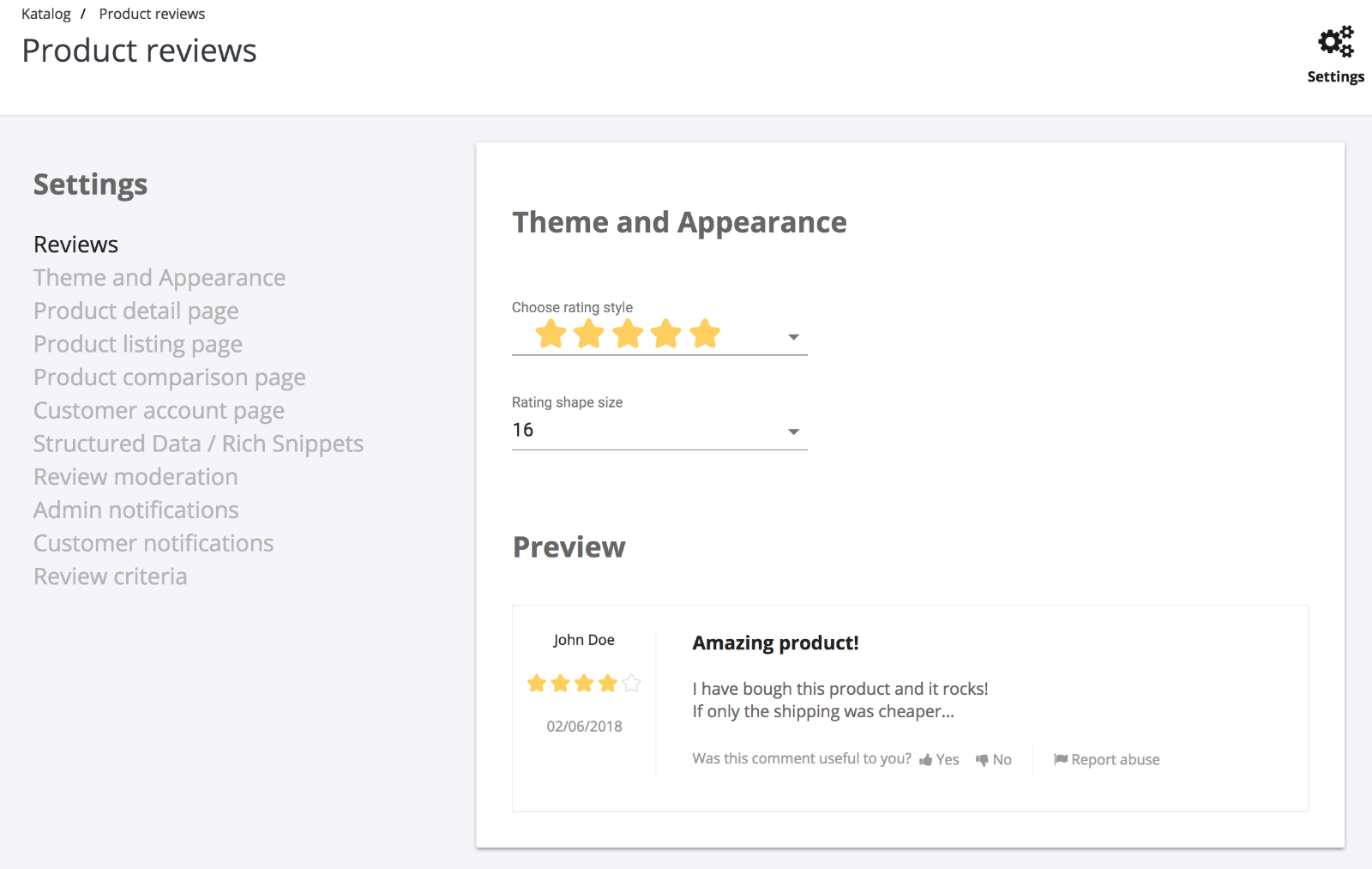The width and height of the screenshot is (1372, 869).
Task: Click the empty fifth star in preview
Action: [x=632, y=683]
